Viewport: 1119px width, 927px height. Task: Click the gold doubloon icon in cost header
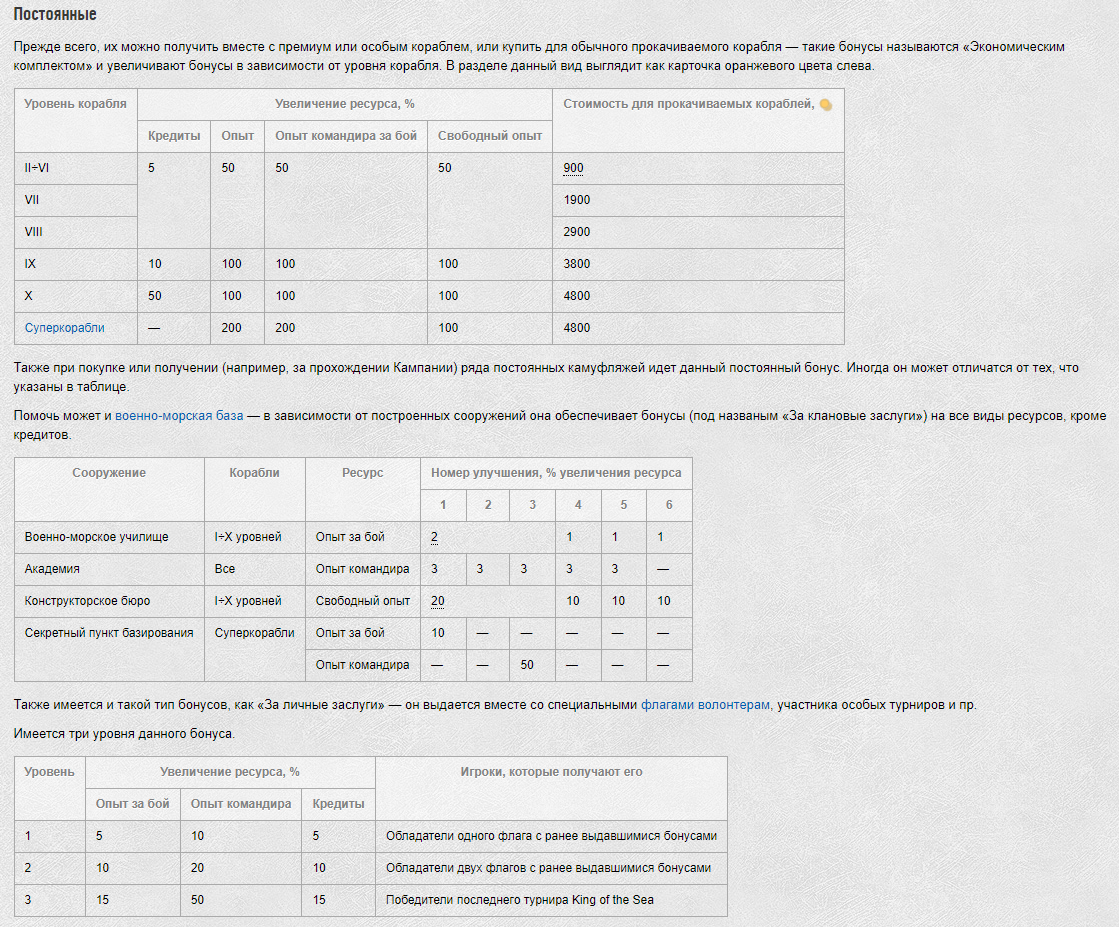tap(825, 104)
